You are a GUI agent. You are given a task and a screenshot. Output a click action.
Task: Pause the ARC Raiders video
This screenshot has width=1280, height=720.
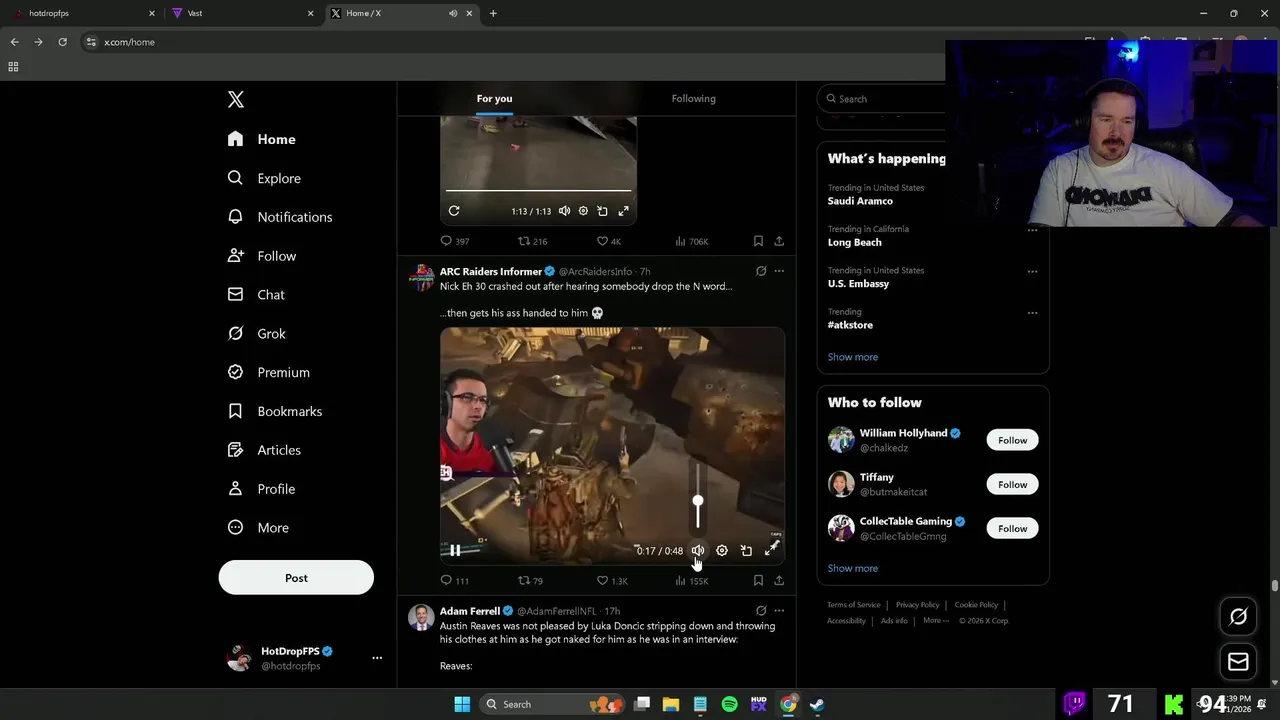[x=455, y=550]
